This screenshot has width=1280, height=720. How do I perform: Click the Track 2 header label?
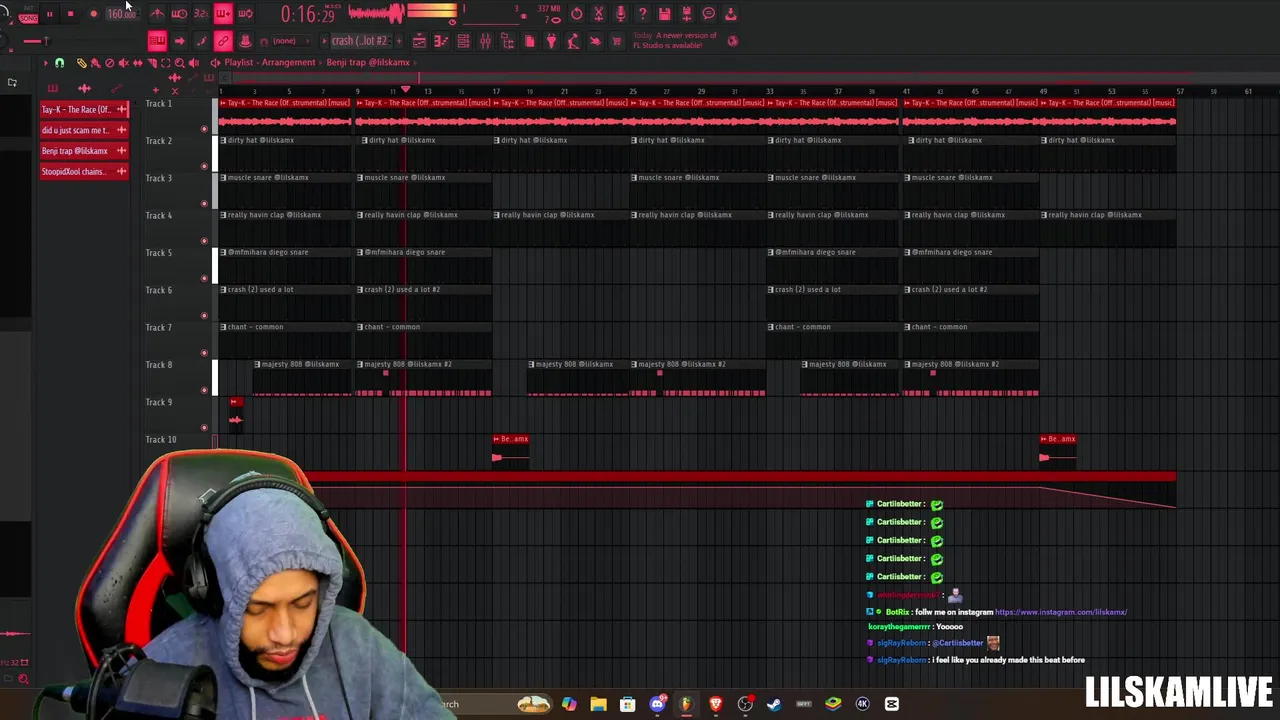pos(159,141)
